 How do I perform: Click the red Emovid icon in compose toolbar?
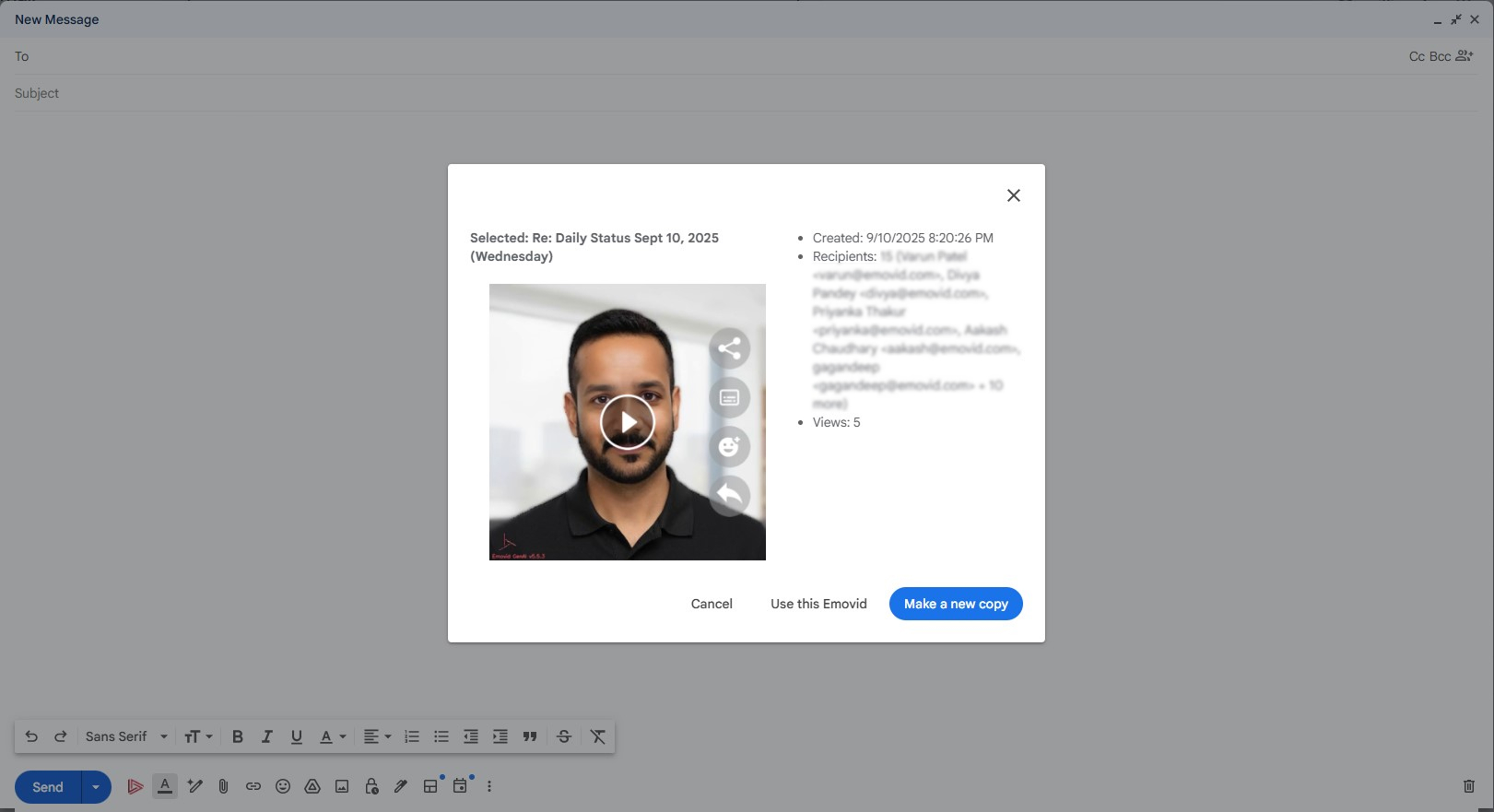coord(135,786)
